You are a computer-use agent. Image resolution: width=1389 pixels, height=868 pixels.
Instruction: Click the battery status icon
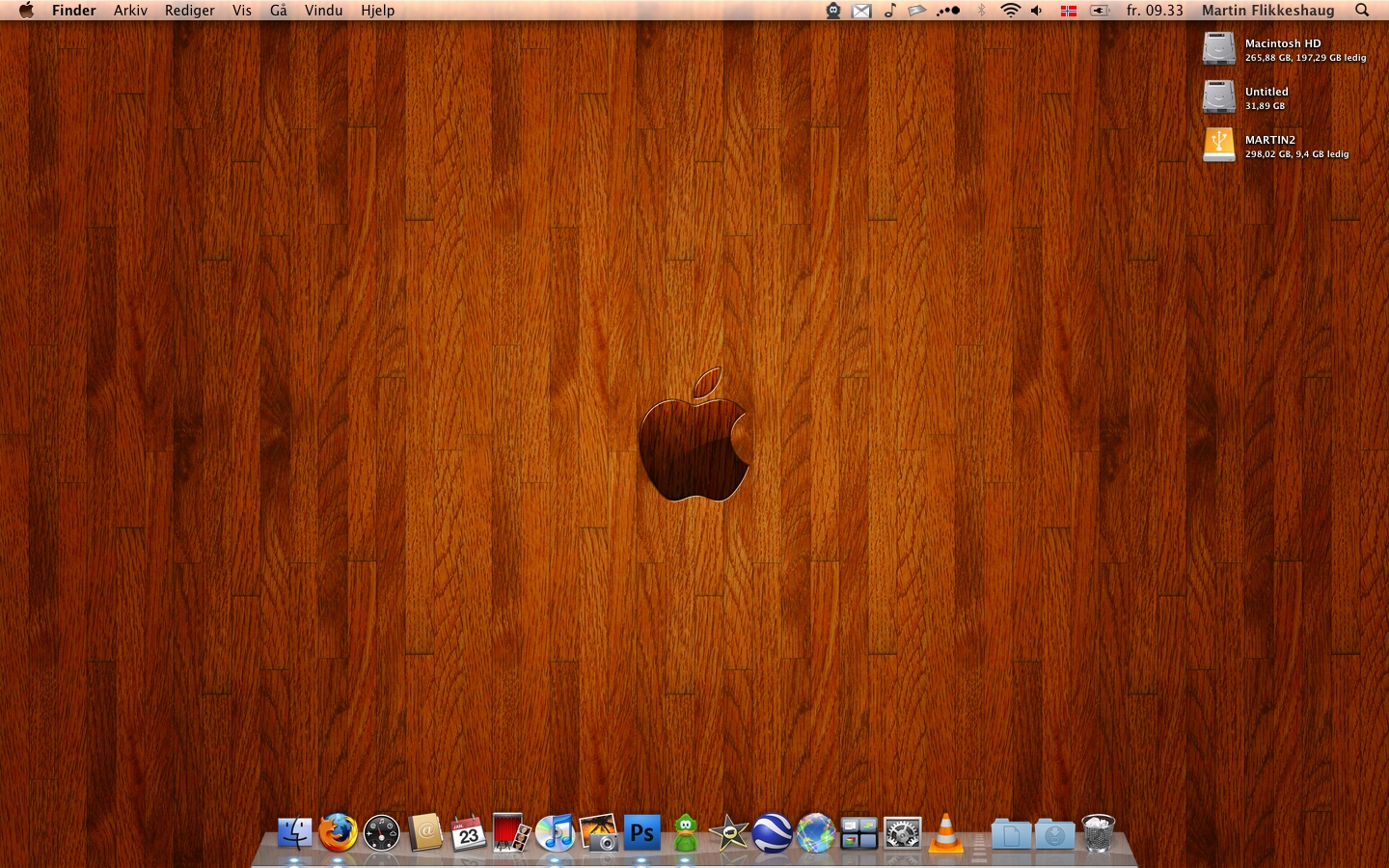(x=1100, y=11)
